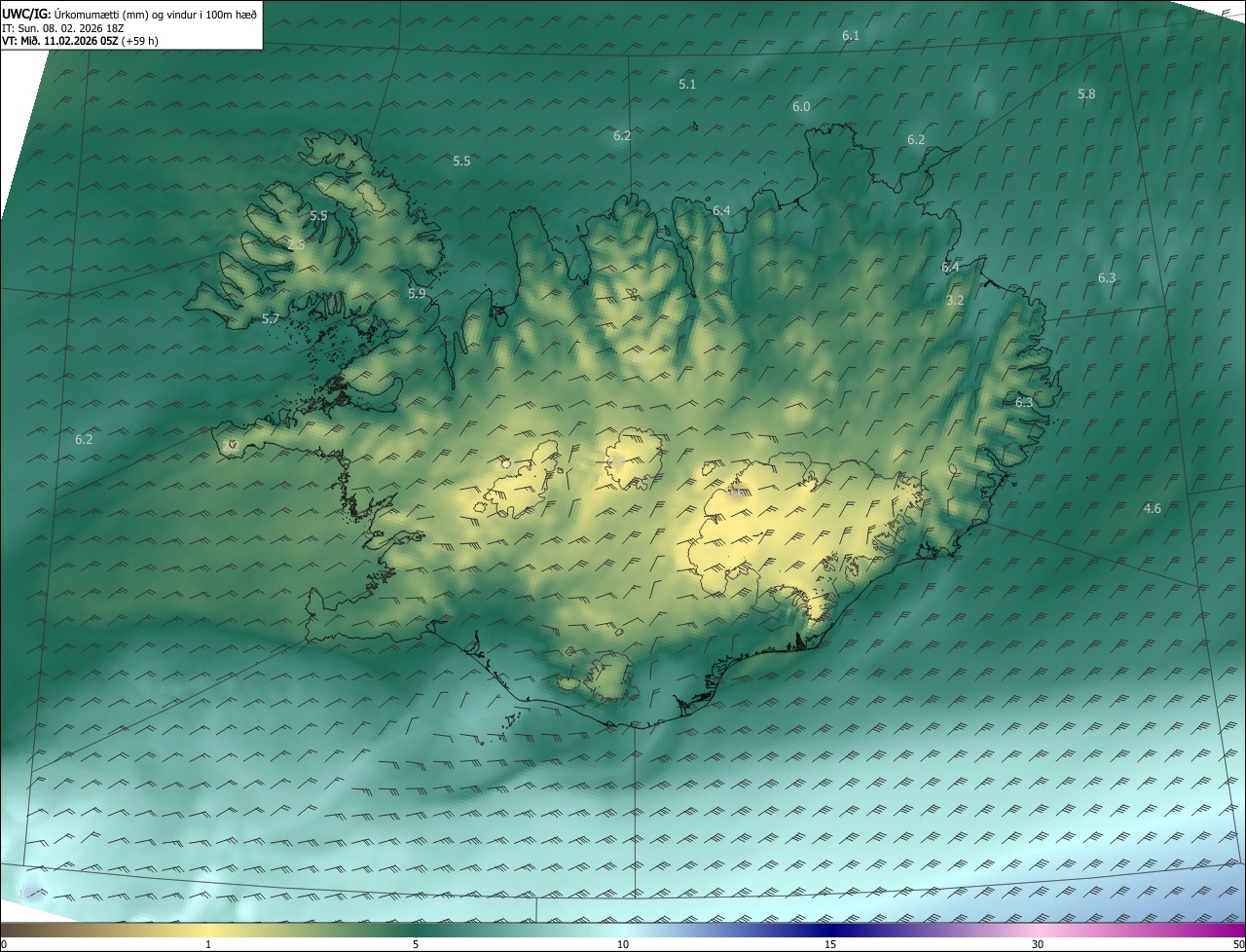
Task: Click the 0 tick label on color scale
Action: pyautogui.click(x=4, y=944)
